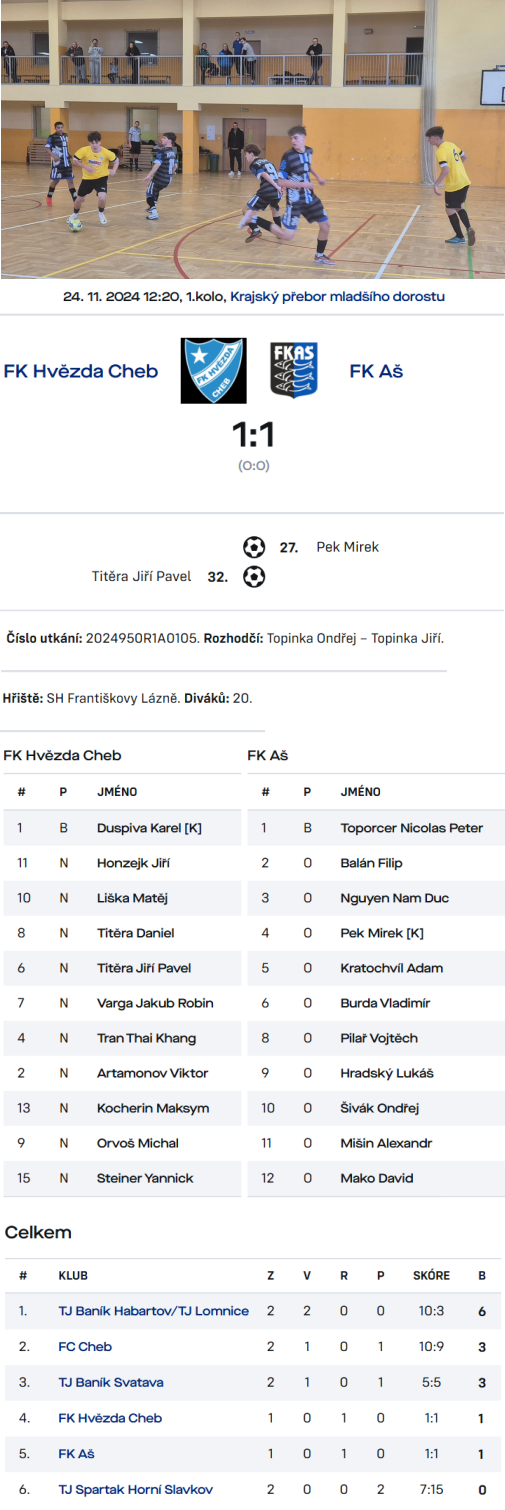Open FK Aš team name heading
The width and height of the screenshot is (505, 1510).
point(376,371)
